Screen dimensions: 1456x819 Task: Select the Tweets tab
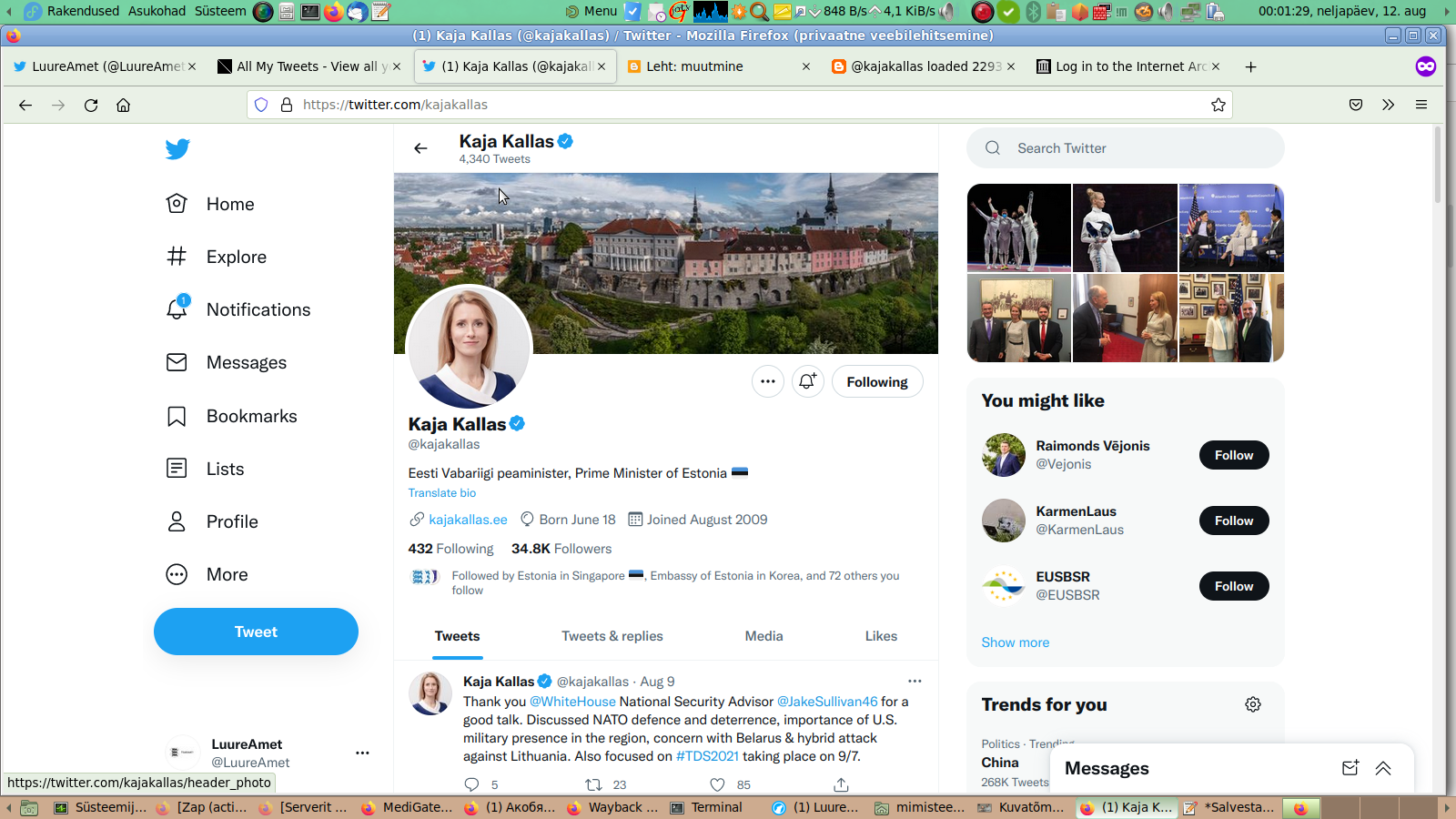pos(457,636)
